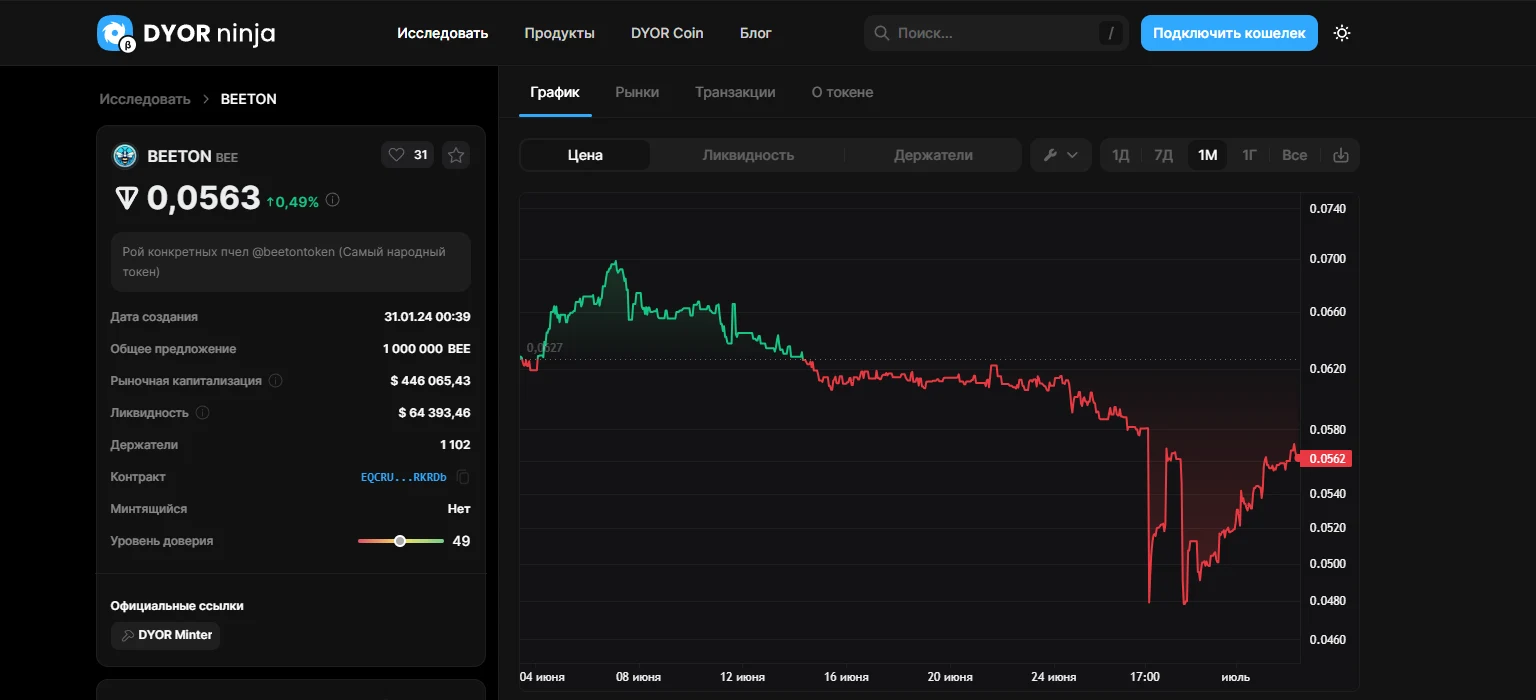Open price change info icon
The image size is (1536, 700).
(x=333, y=200)
